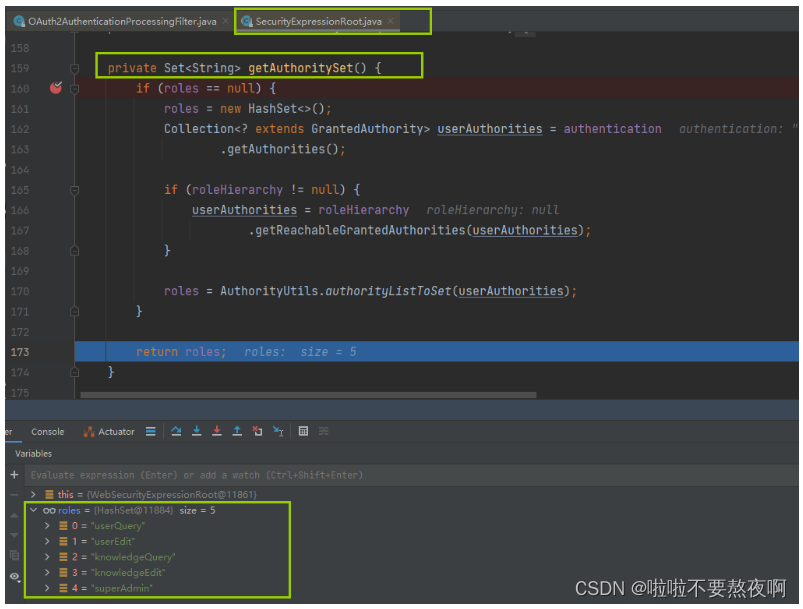The width and height of the screenshot is (803, 609).
Task: Click the fold end marker at line 168
Action: [x=74, y=250]
